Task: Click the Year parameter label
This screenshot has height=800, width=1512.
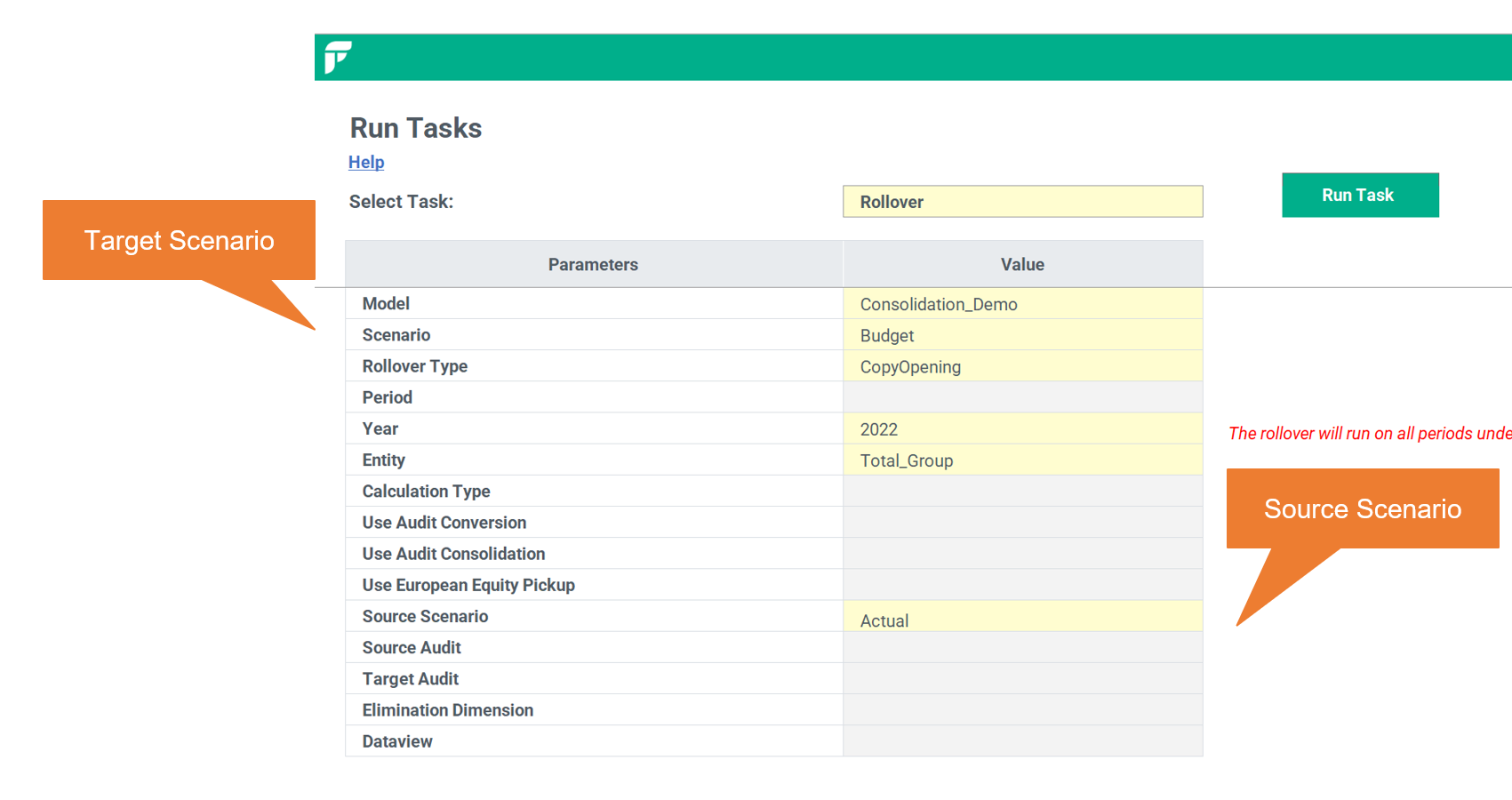Action: pyautogui.click(x=380, y=428)
